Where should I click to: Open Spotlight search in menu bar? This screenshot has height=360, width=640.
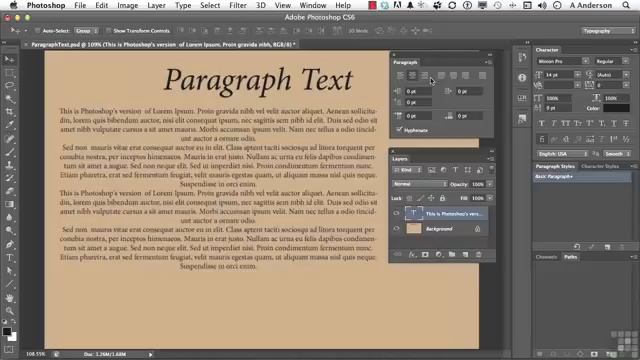[626, 5]
